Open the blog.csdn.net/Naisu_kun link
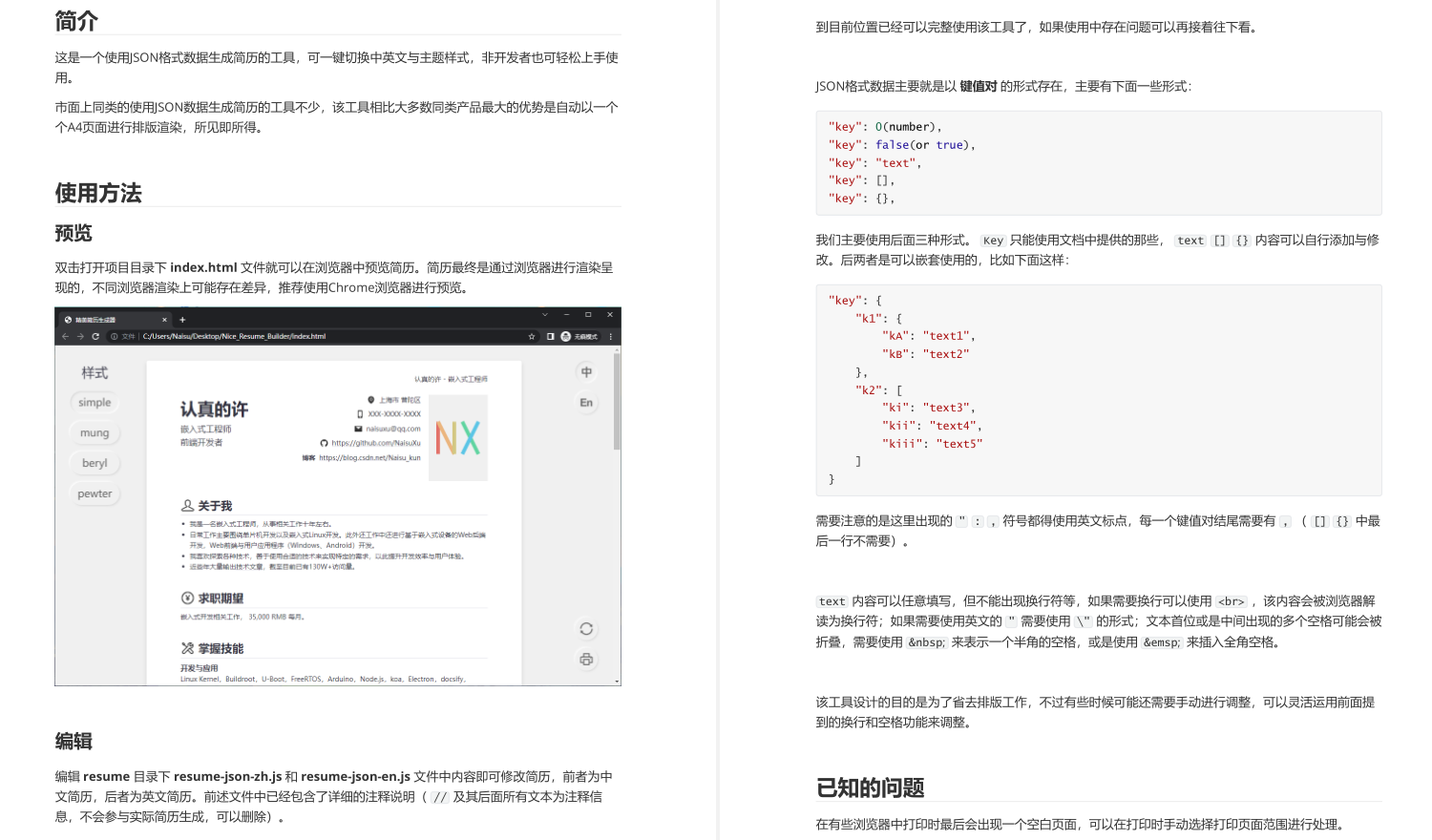Screen dimensions: 1432x840 [369, 458]
